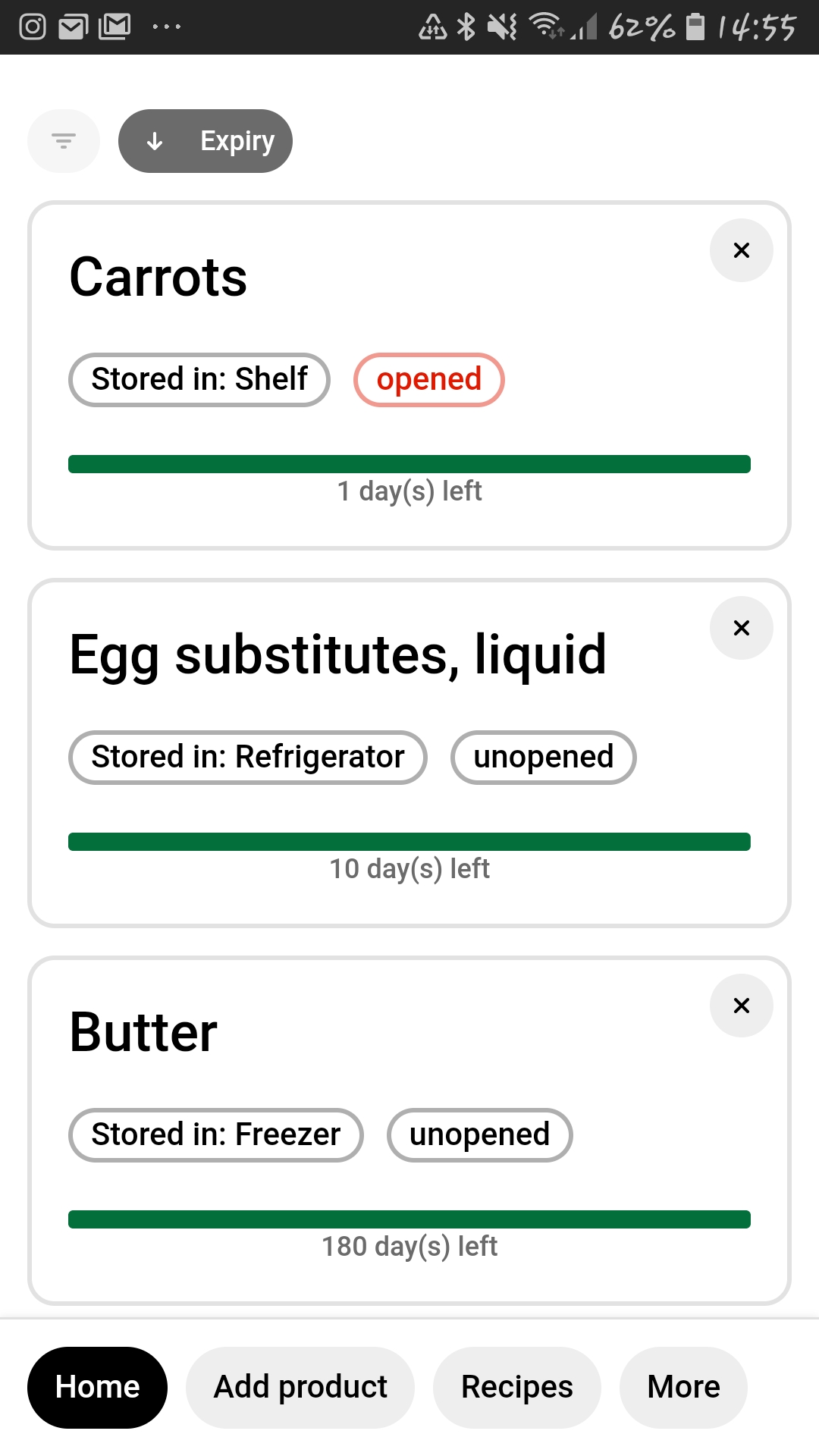Toggle the Expiry sort order
This screenshot has width=819, height=1456.
[x=206, y=141]
